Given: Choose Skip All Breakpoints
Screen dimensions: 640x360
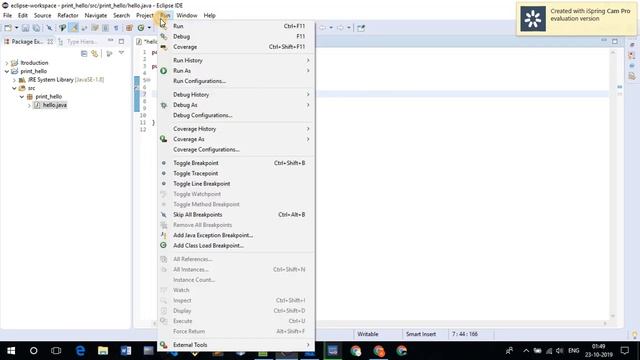Looking at the screenshot, I should 236,215.
